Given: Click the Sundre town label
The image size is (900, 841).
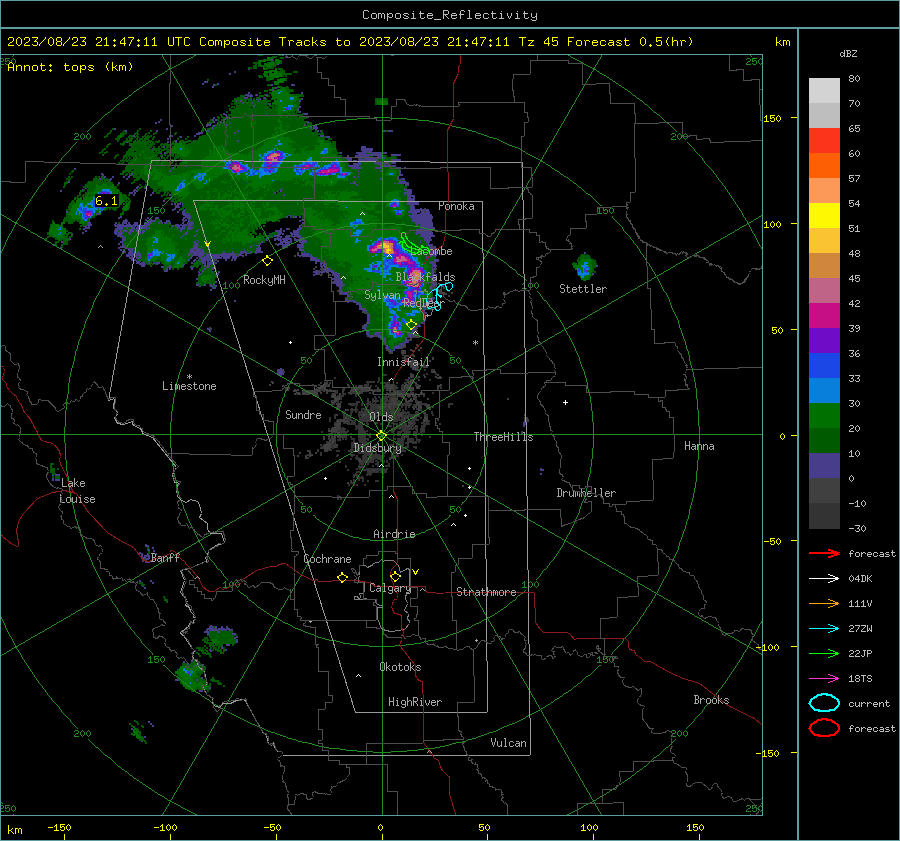Looking at the screenshot, I should point(303,415).
